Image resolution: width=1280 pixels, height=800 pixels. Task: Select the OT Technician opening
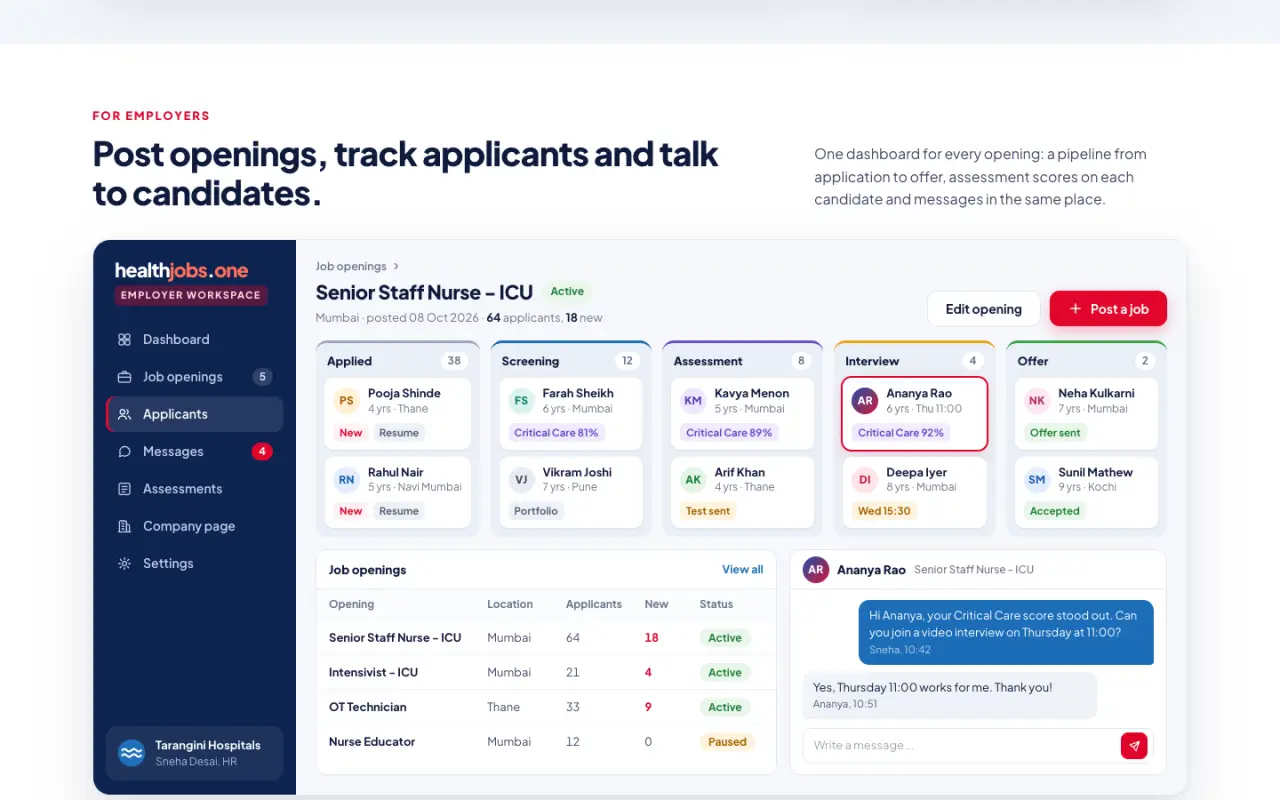tap(546, 707)
